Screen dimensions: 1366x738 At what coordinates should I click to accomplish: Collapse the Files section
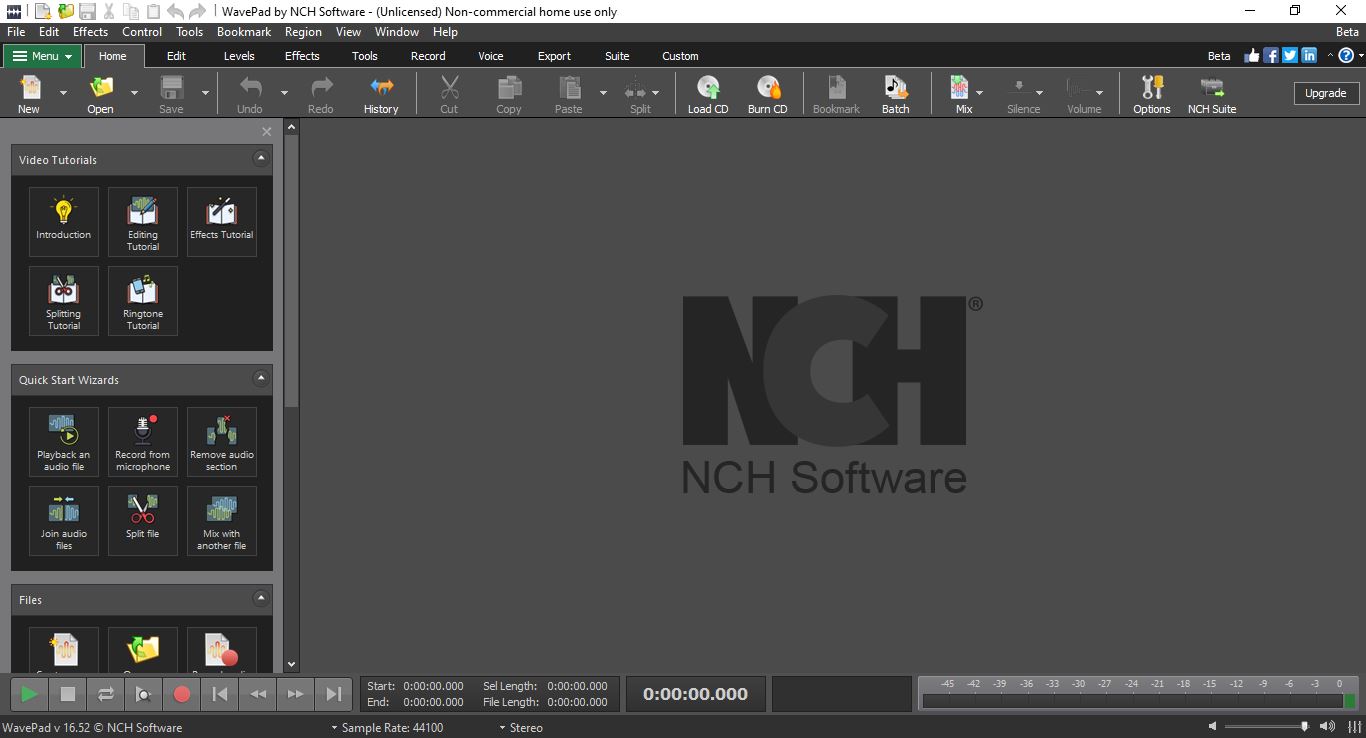(261, 598)
